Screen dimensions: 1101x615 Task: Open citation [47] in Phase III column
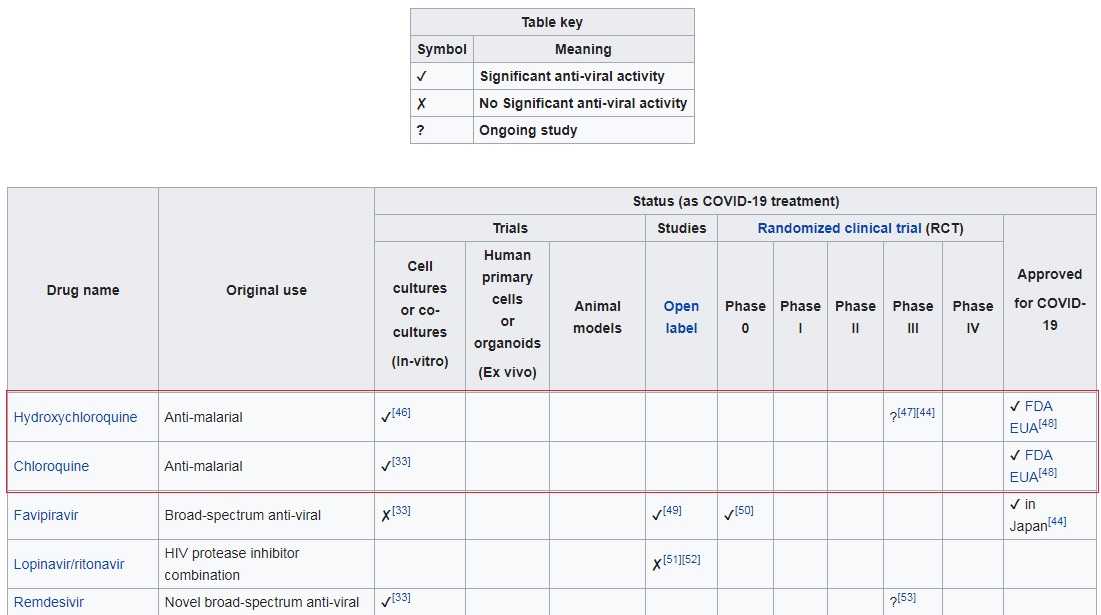coord(906,412)
